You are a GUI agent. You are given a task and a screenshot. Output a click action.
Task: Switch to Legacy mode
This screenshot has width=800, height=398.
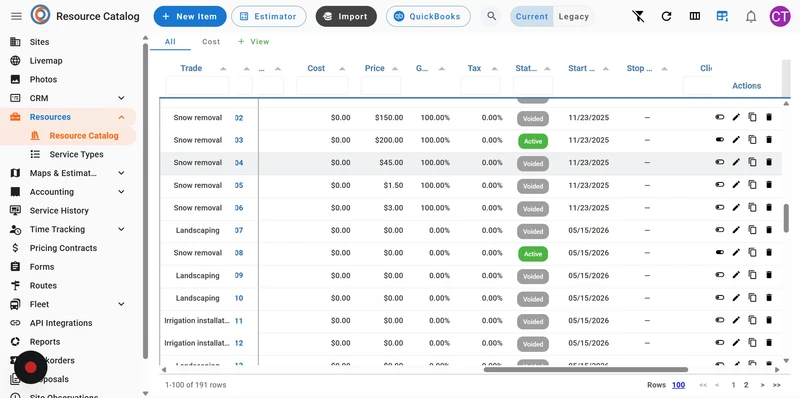click(573, 16)
